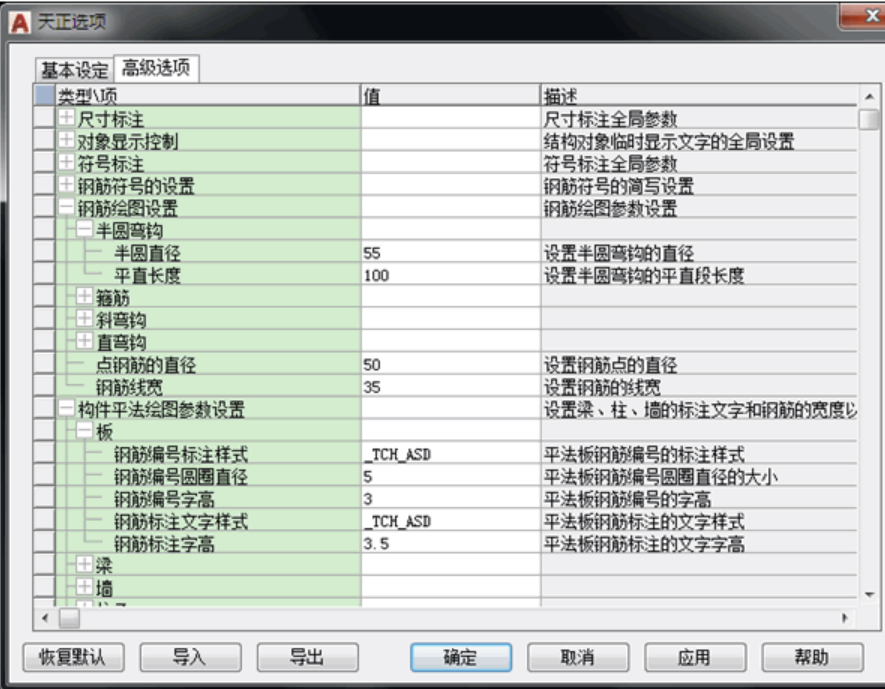
Task: Click the horizontal scrollbar right arrow
Action: click(x=845, y=618)
